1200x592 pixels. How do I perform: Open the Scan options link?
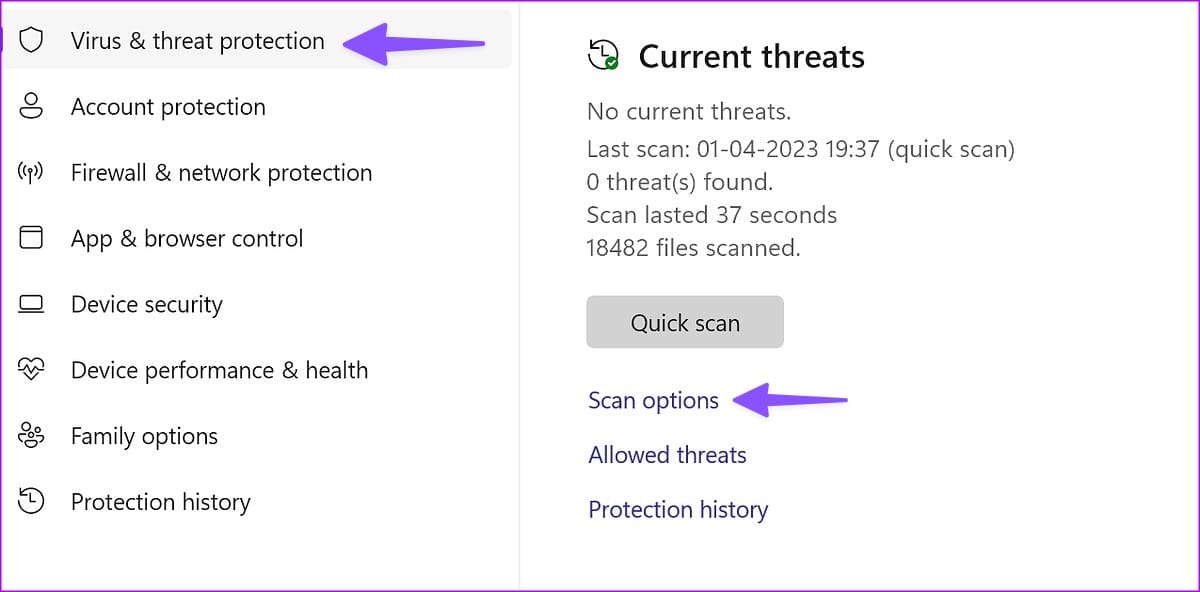[x=653, y=401]
